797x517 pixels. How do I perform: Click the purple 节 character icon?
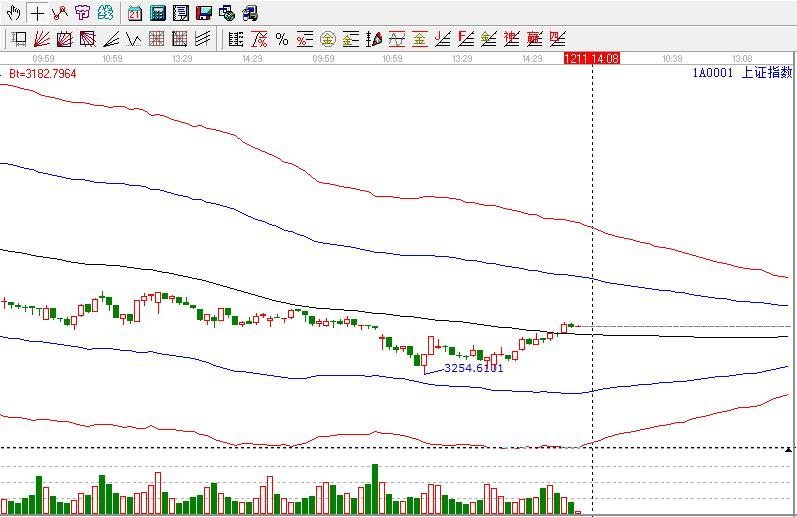click(x=82, y=13)
